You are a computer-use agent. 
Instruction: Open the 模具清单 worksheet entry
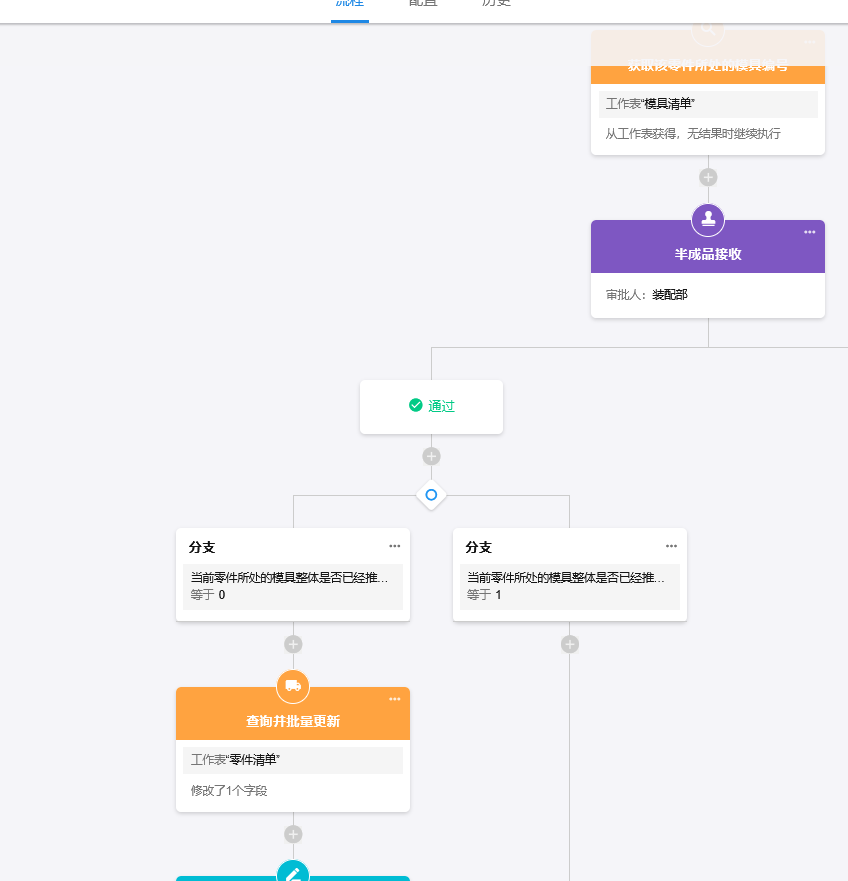pyautogui.click(x=708, y=104)
